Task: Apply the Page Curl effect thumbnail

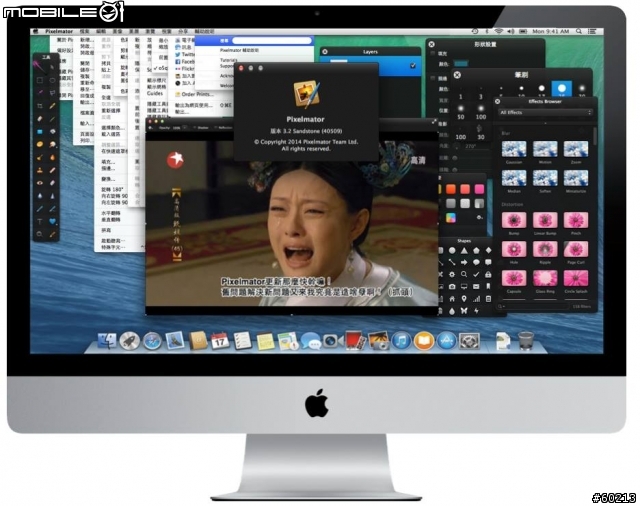Action: click(x=576, y=249)
